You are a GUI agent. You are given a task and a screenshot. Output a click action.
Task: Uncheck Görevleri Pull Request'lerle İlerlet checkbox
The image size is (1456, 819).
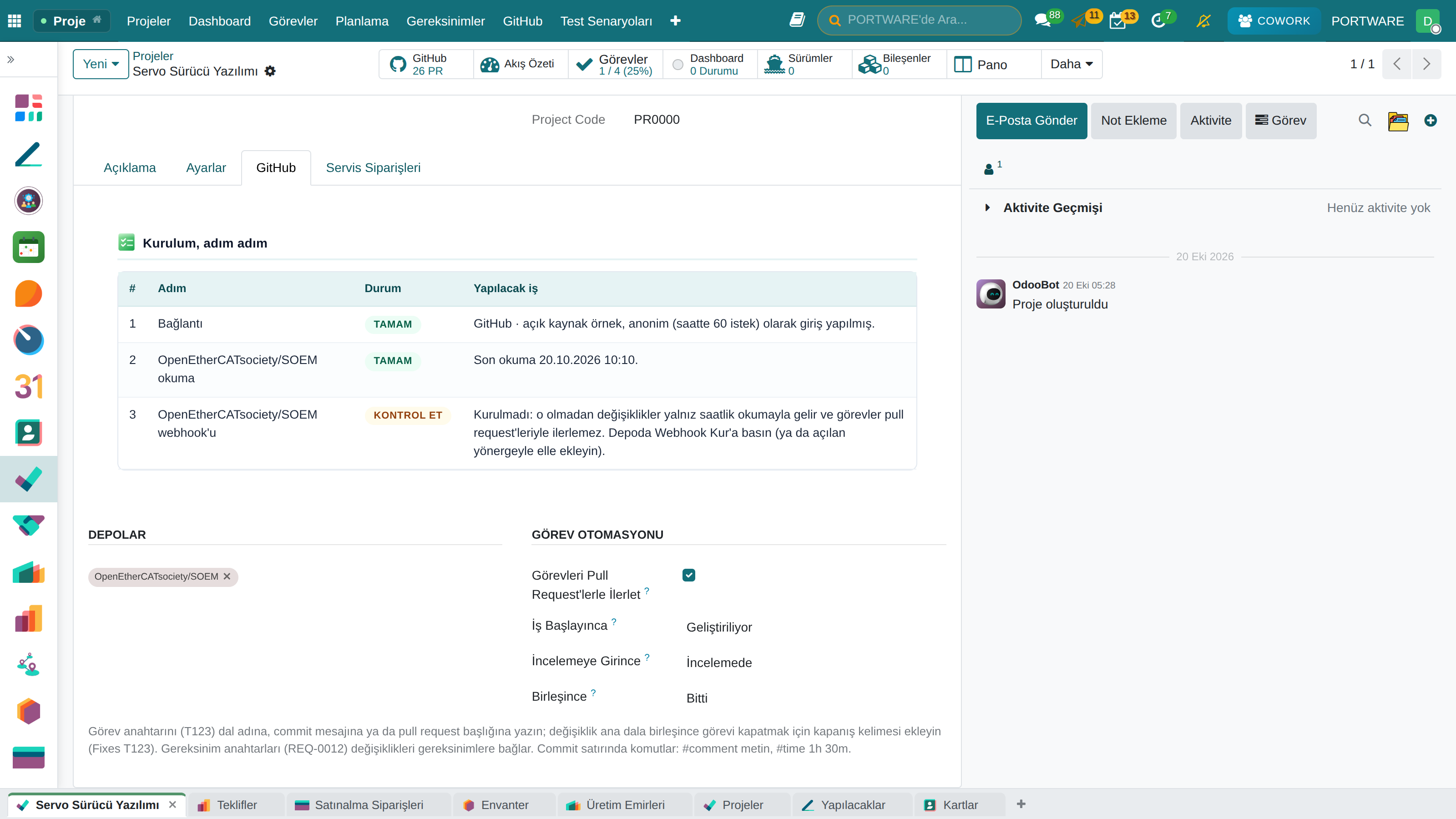[688, 575]
